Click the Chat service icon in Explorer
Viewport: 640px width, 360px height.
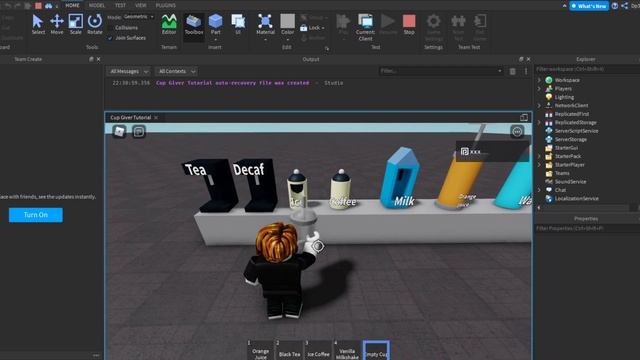tap(549, 190)
